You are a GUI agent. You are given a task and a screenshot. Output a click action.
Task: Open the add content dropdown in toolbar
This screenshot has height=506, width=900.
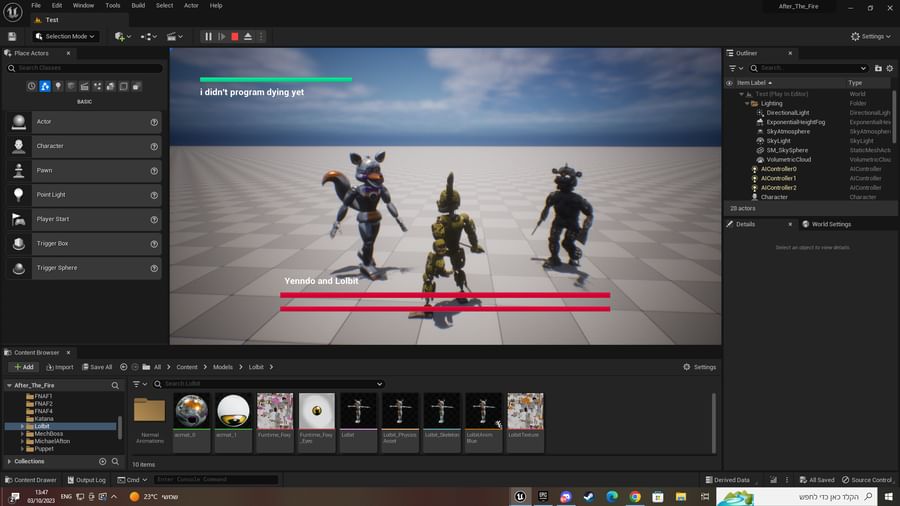123,36
